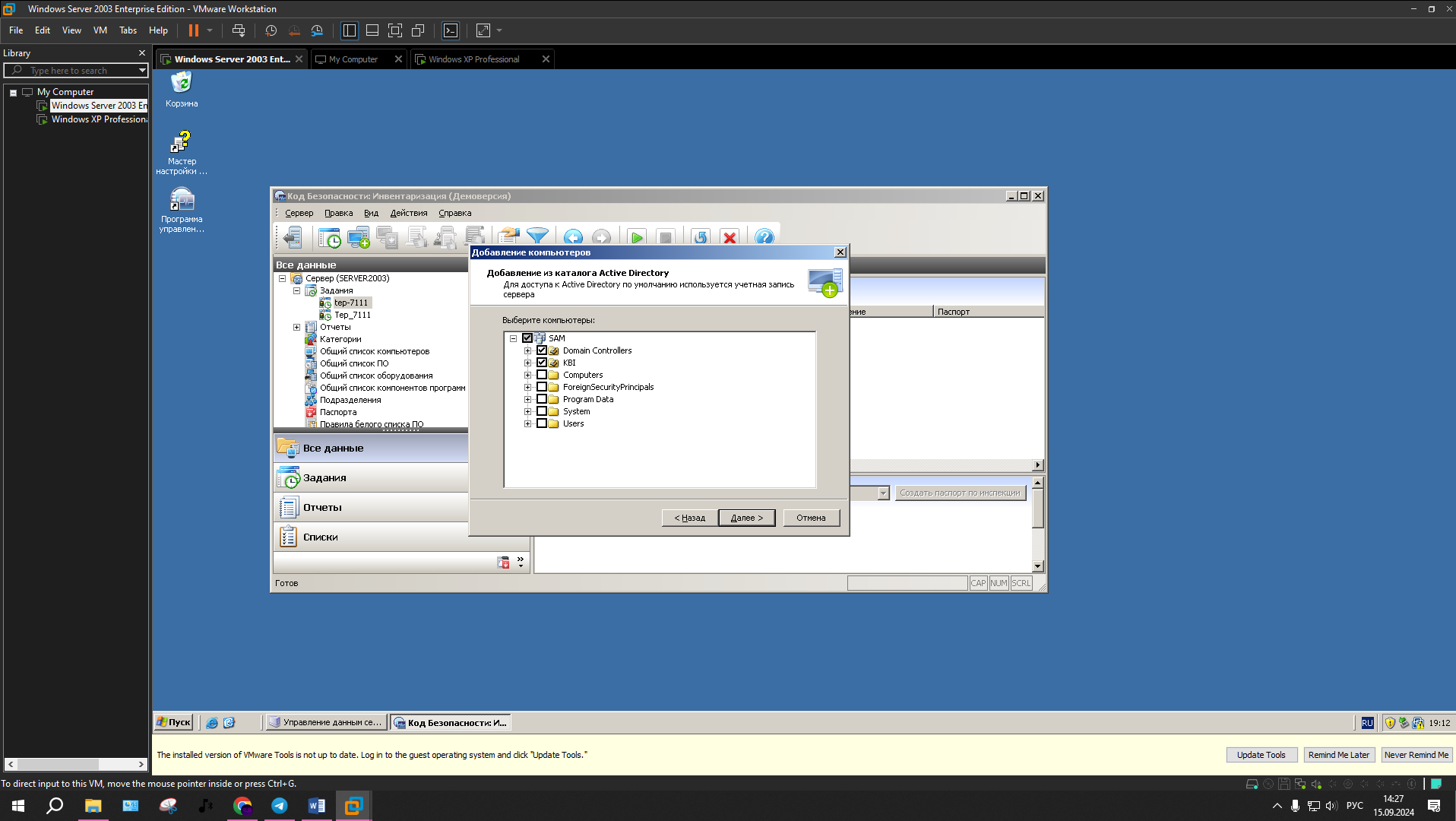Screen dimensions: 1456x821
Task: Click the VMware send Ctrl+Alt+Del icon
Action: [239, 30]
